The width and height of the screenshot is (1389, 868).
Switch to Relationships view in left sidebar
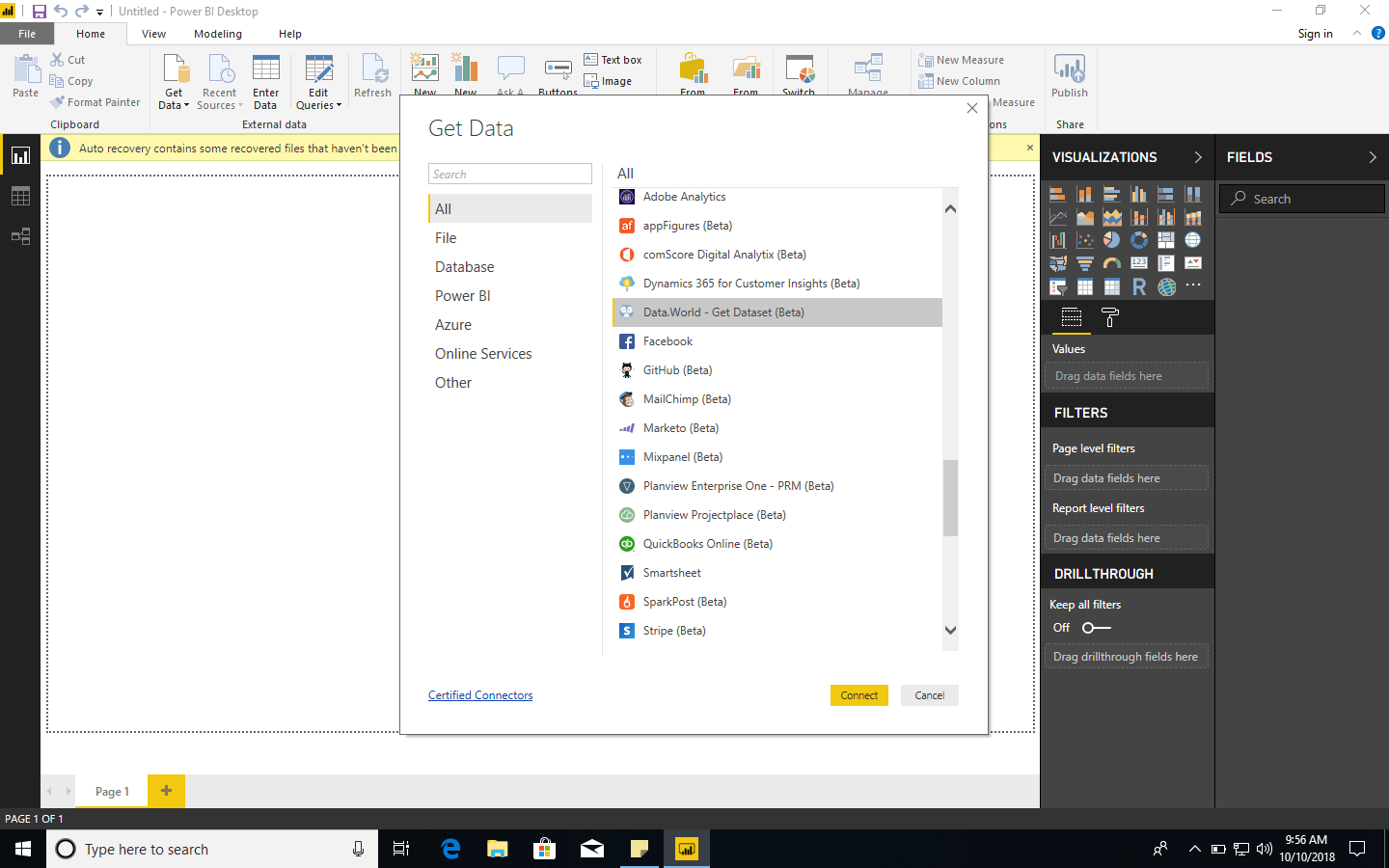point(20,236)
